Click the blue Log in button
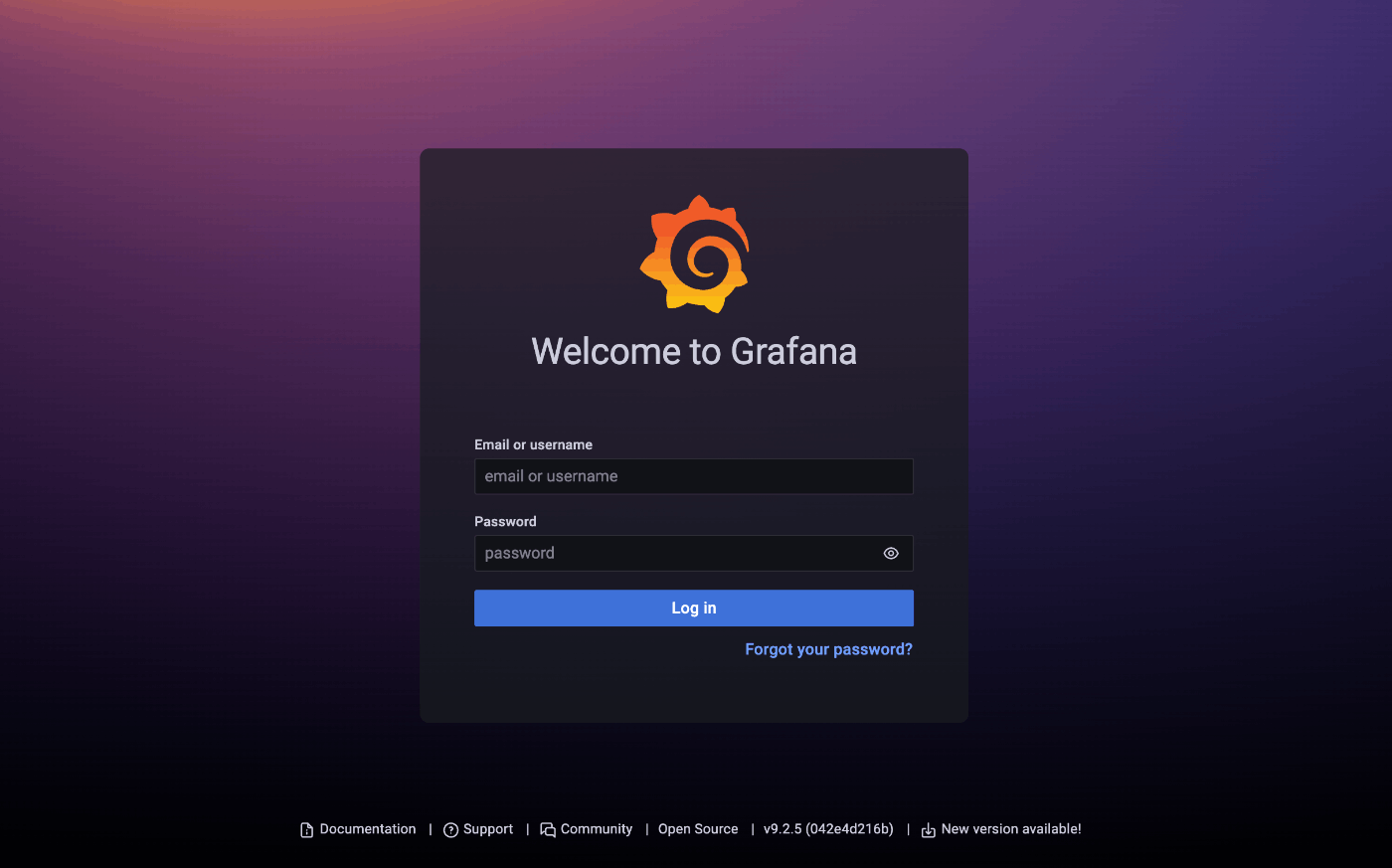The width and height of the screenshot is (1392, 868). click(694, 608)
